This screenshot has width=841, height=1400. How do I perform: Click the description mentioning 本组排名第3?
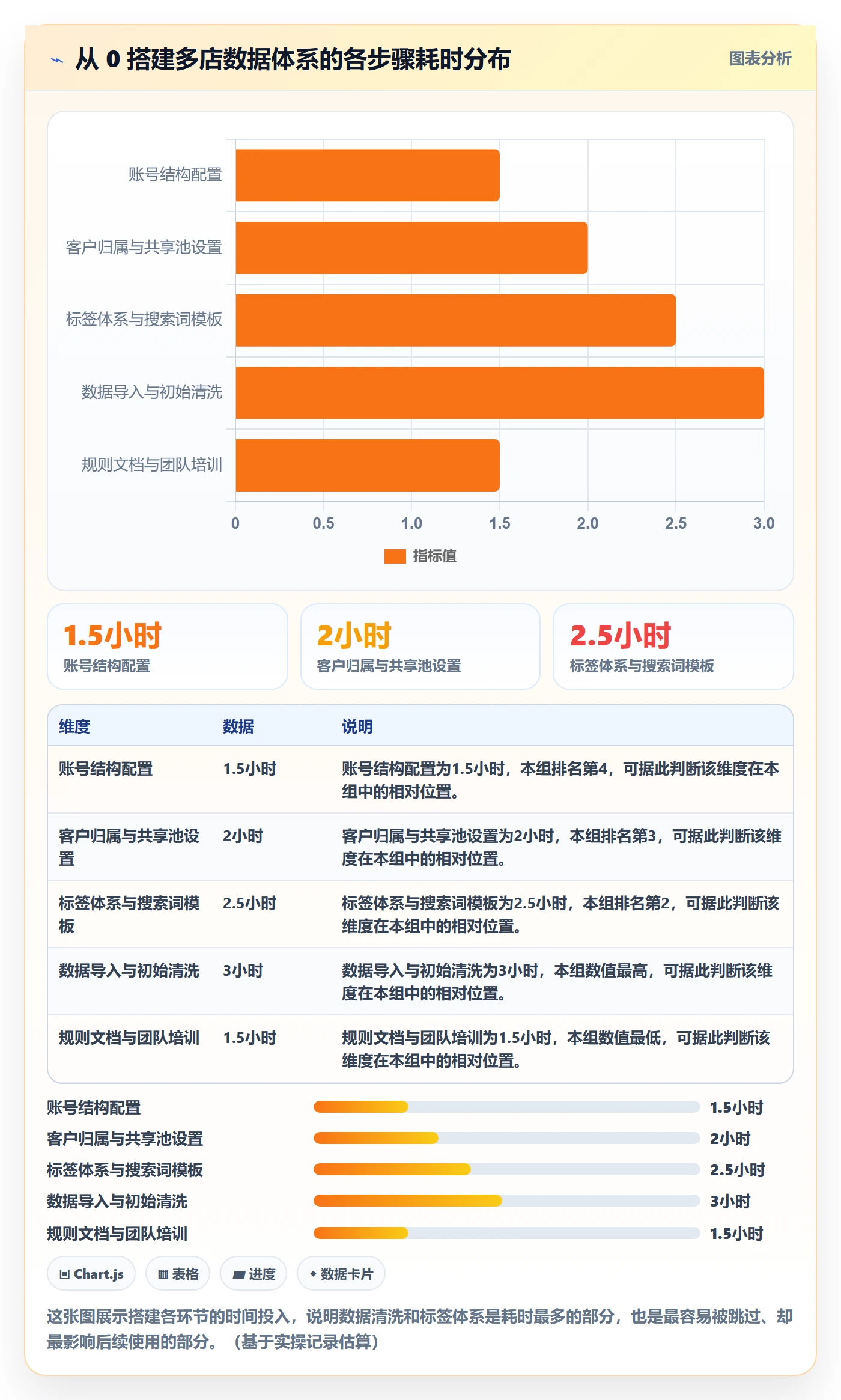click(562, 847)
